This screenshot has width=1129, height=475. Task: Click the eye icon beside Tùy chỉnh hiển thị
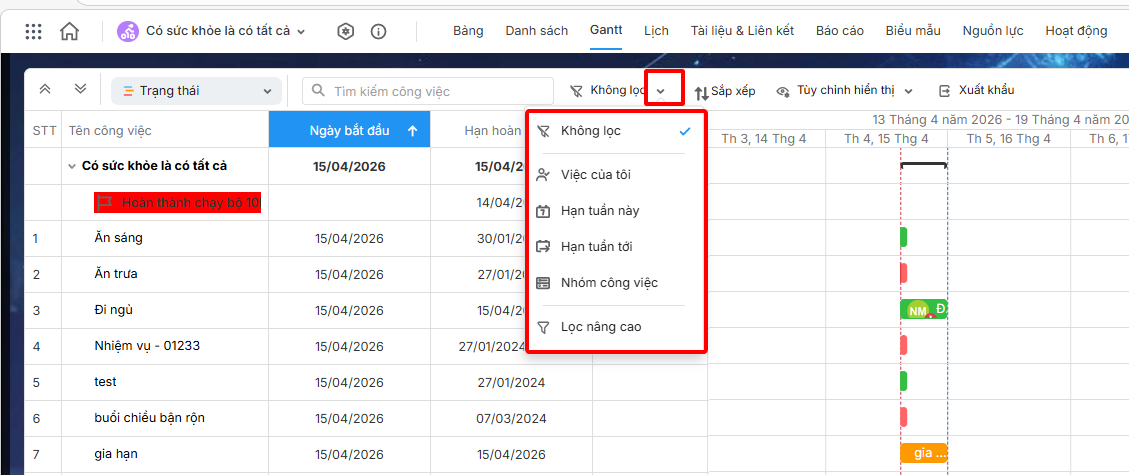click(783, 91)
